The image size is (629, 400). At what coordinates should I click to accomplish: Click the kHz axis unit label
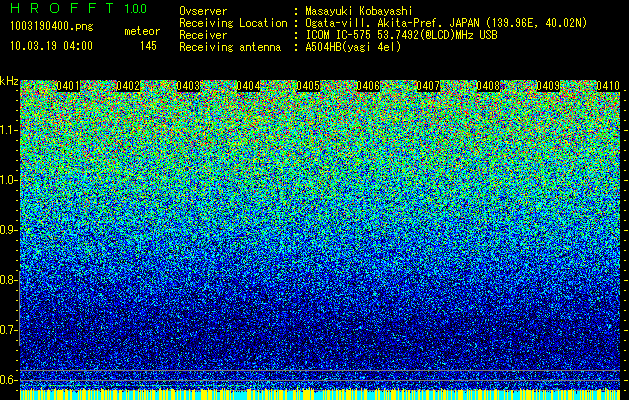coord(9,81)
